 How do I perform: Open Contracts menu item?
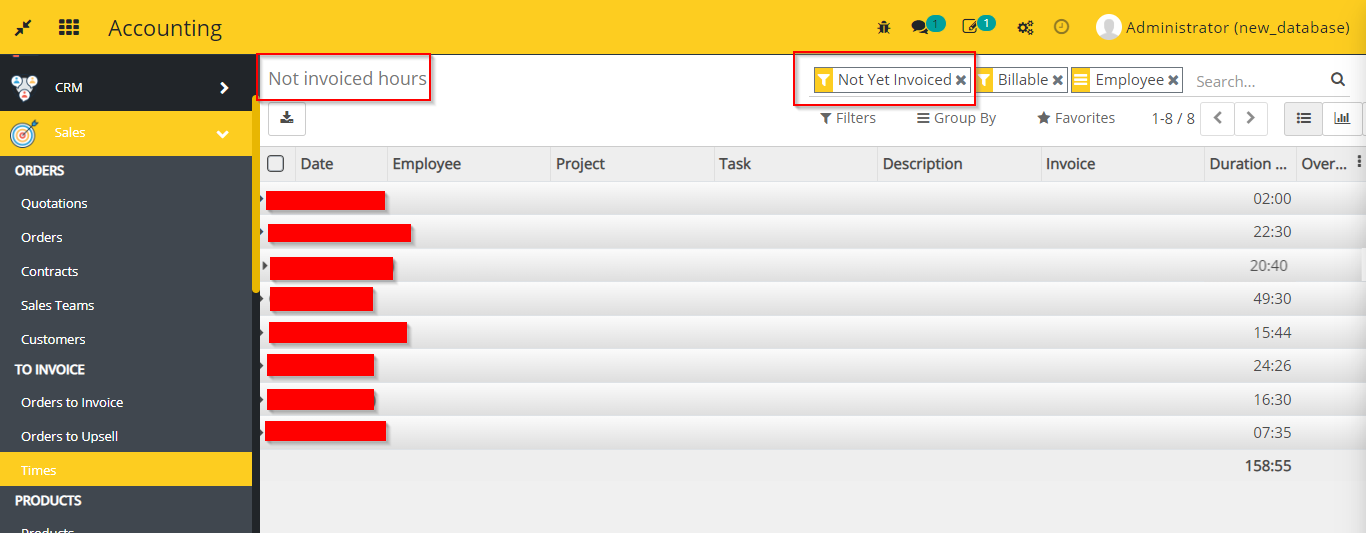50,271
